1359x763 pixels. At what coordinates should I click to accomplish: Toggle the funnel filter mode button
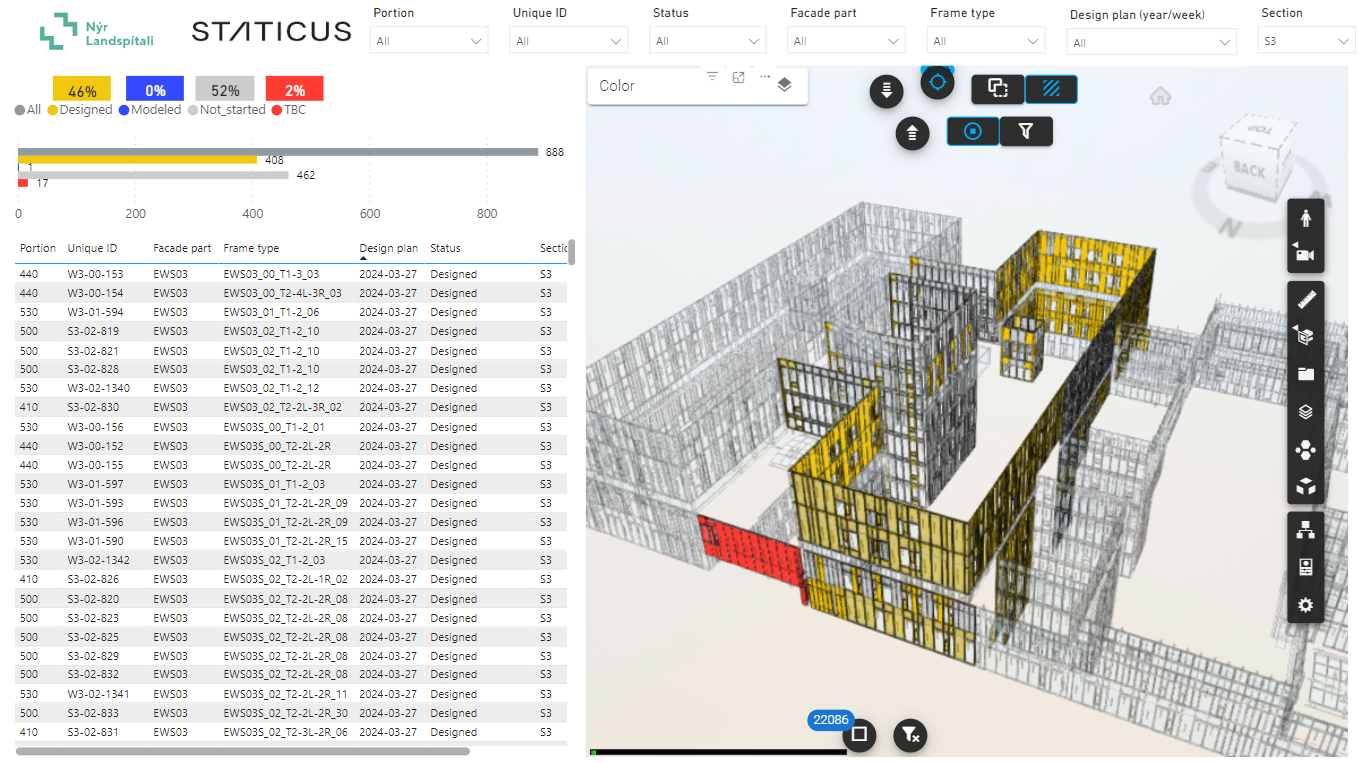(1026, 131)
